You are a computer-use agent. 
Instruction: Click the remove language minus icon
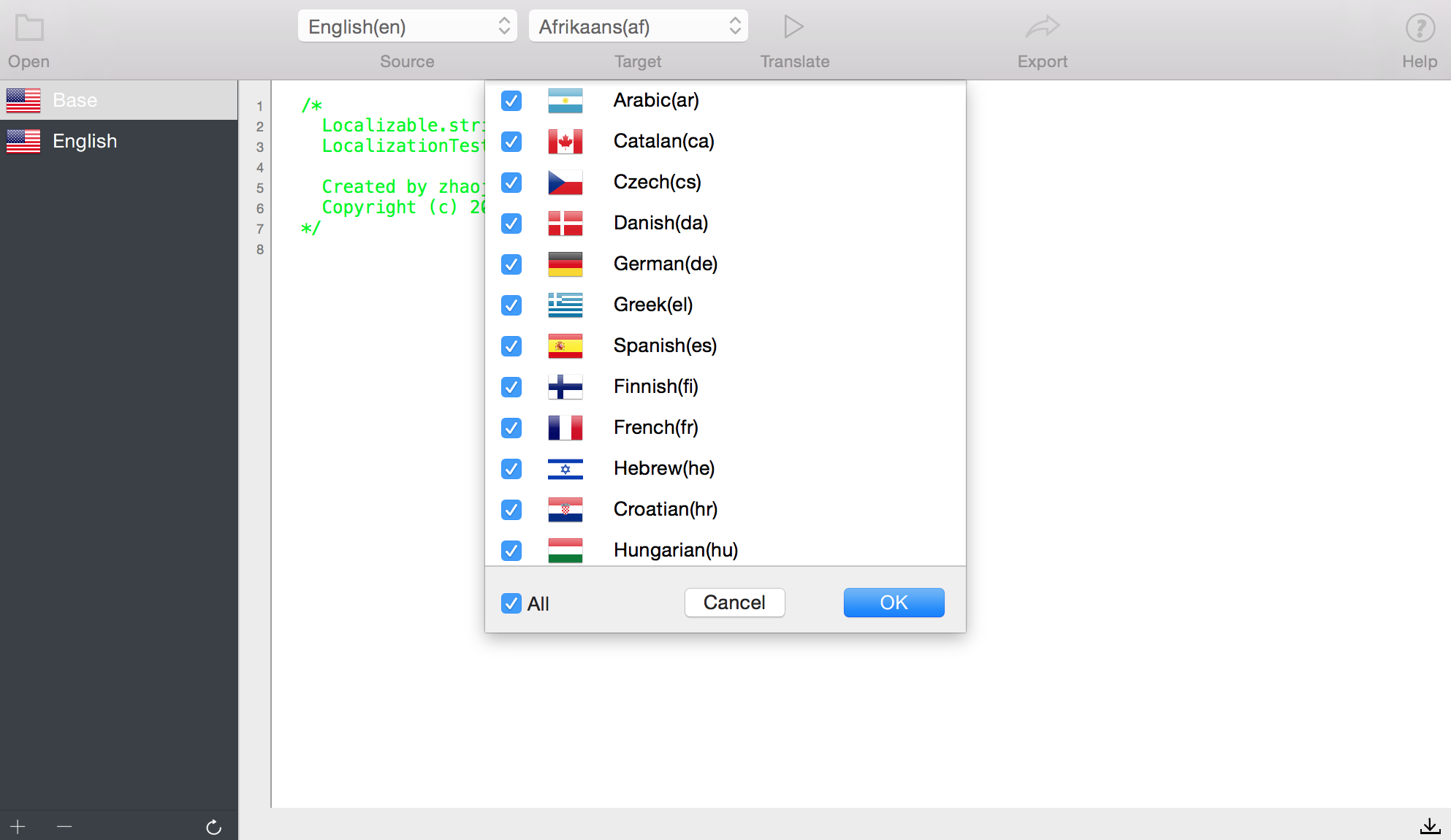[64, 826]
